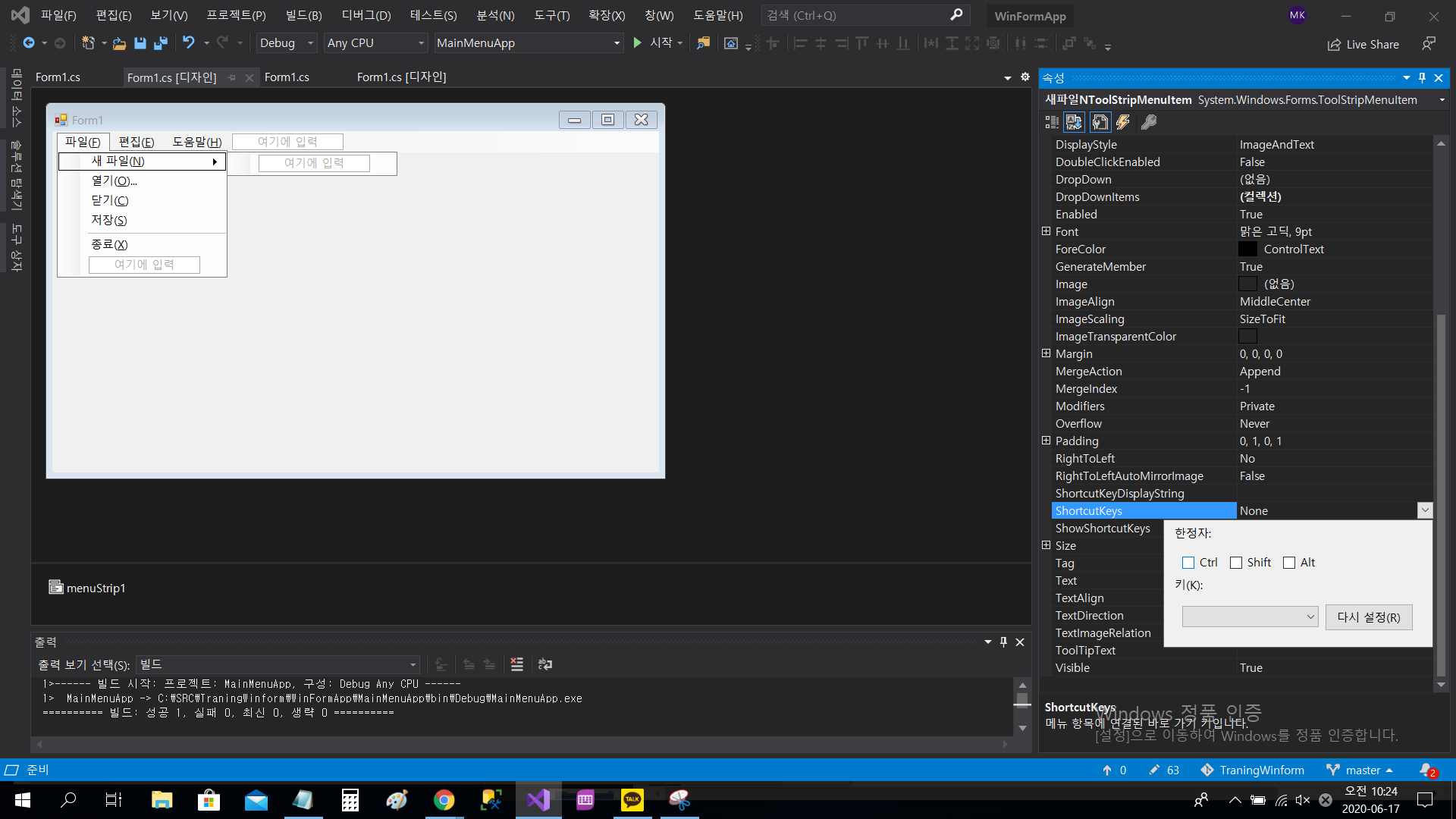Click the Undo toolbar icon
The height and width of the screenshot is (819, 1456).
189,43
